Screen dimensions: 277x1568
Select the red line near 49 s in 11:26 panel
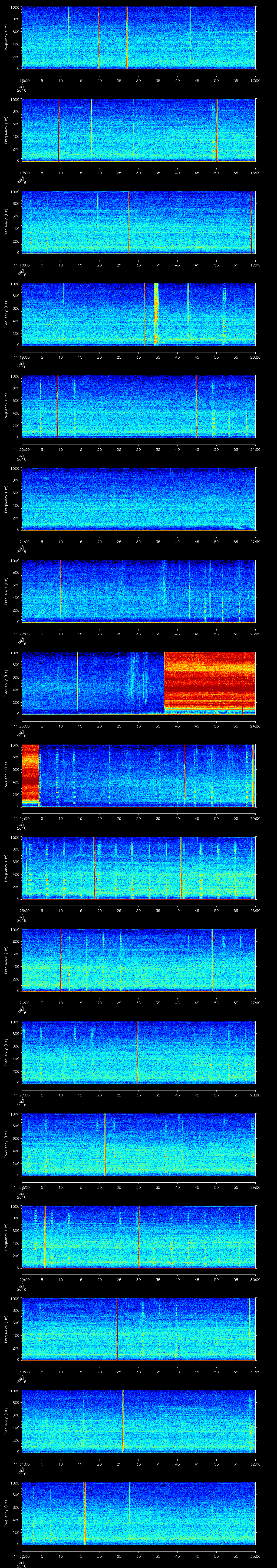tap(212, 960)
